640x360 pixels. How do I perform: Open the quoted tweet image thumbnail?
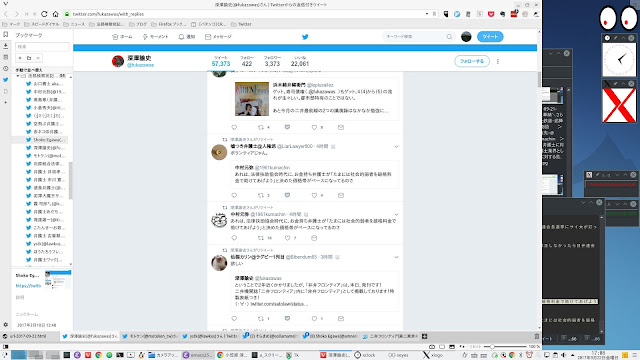(x=252, y=99)
